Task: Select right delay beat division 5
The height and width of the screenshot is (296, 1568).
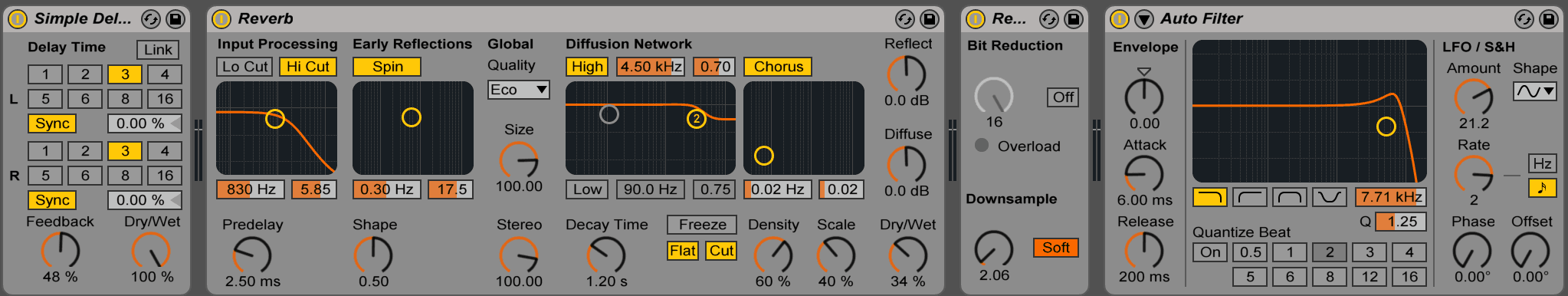Action: [45, 176]
